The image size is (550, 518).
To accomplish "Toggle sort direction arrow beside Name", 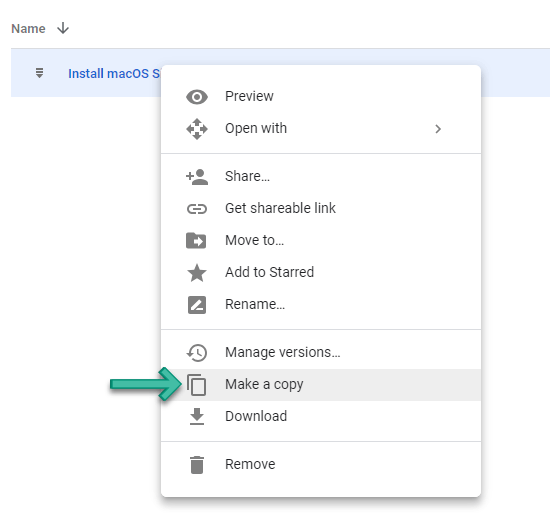I will pyautogui.click(x=63, y=28).
